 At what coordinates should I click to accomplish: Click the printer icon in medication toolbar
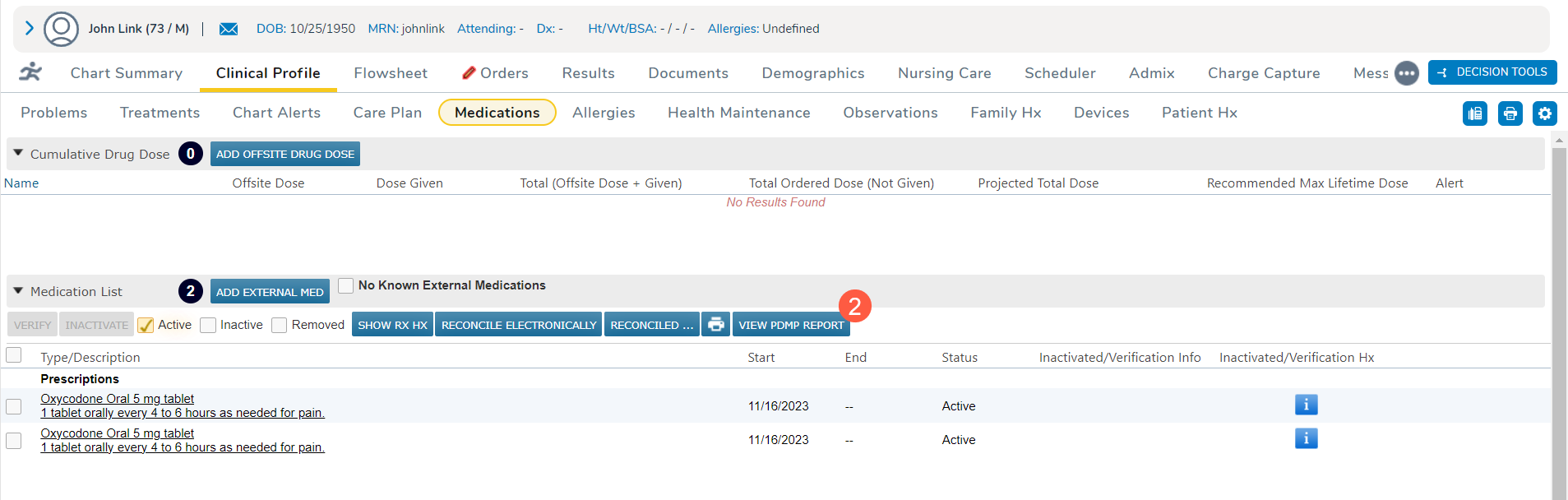pos(715,325)
